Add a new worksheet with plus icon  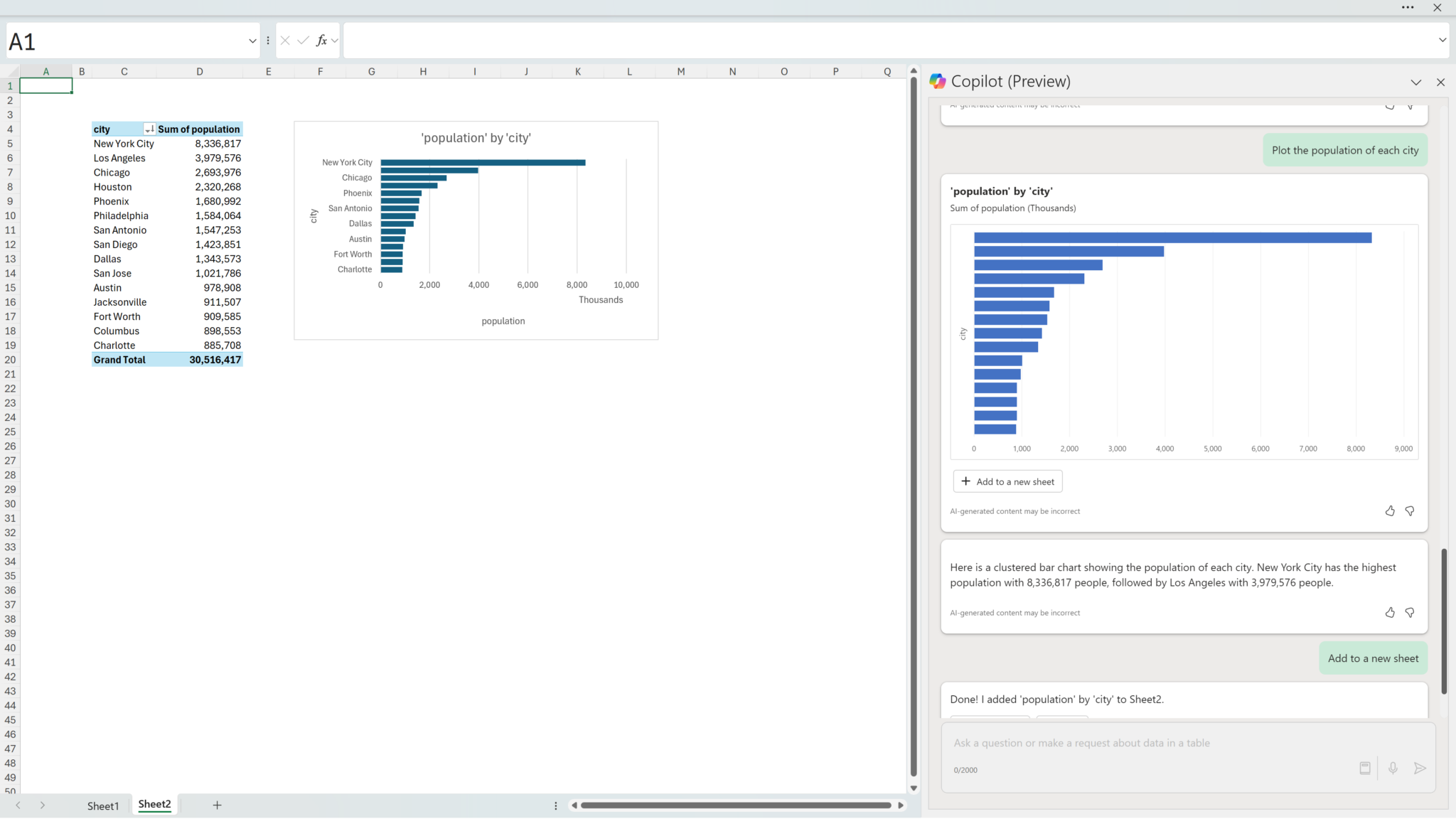coord(217,805)
